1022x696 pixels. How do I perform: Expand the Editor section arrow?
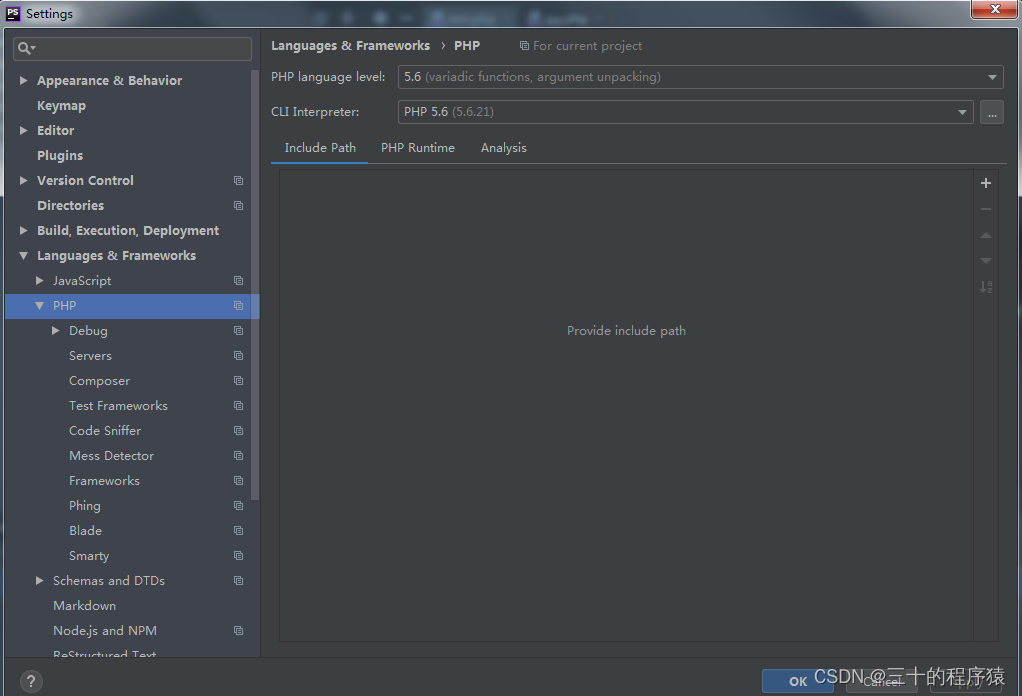coord(23,130)
